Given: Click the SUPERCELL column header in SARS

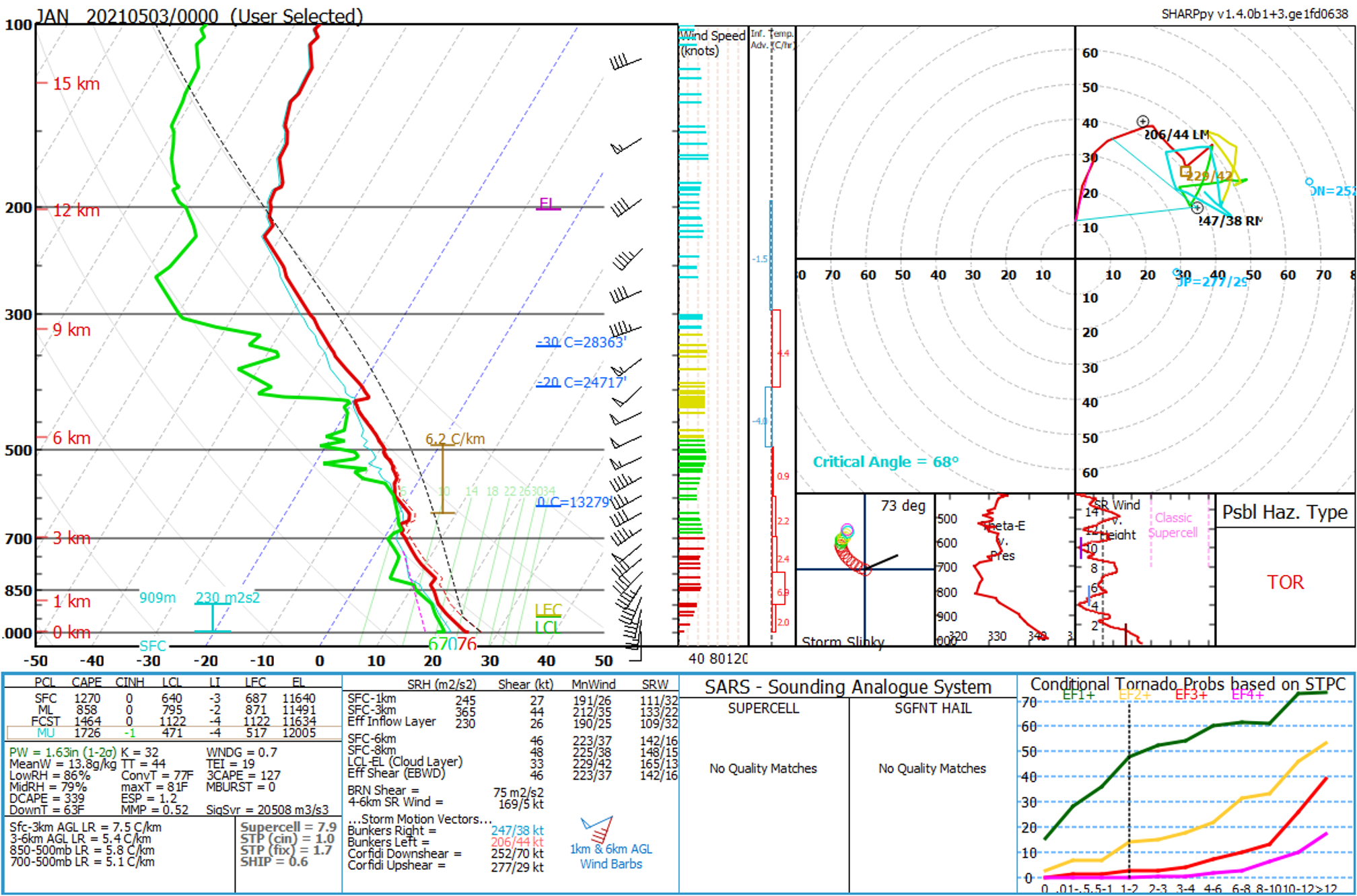Looking at the screenshot, I should (763, 708).
